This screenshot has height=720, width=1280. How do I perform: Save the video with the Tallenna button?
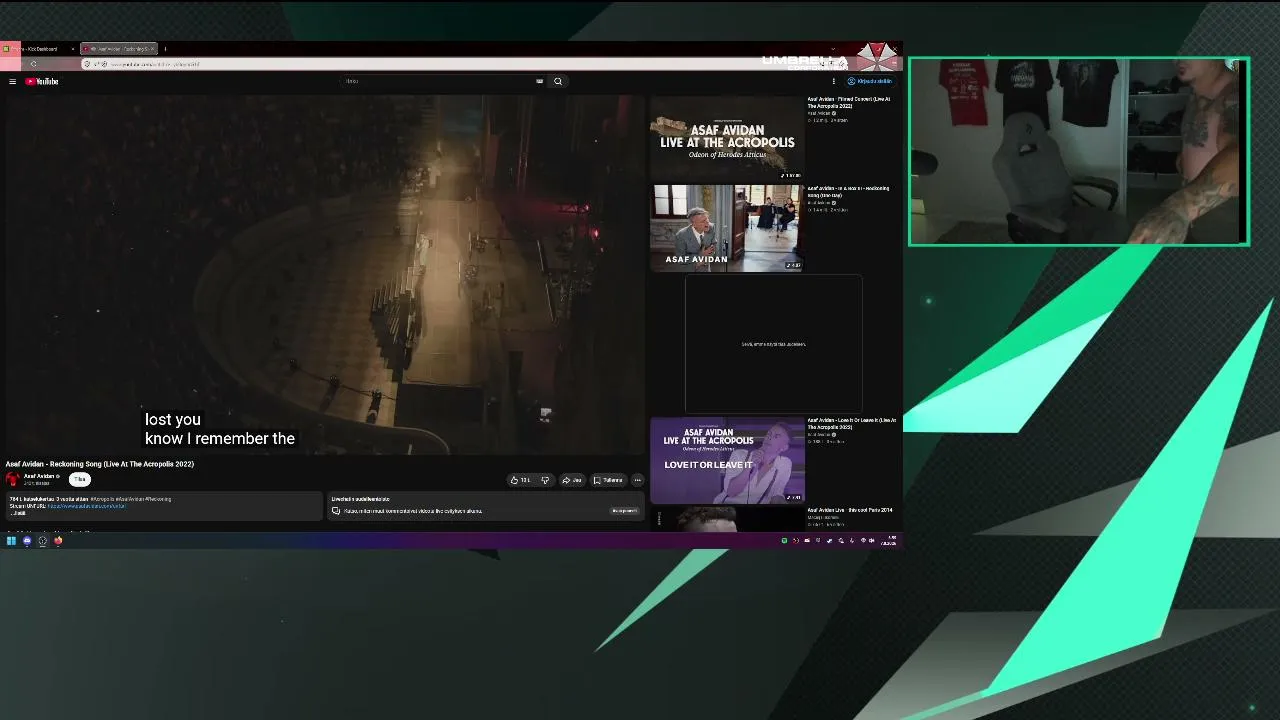(x=608, y=480)
